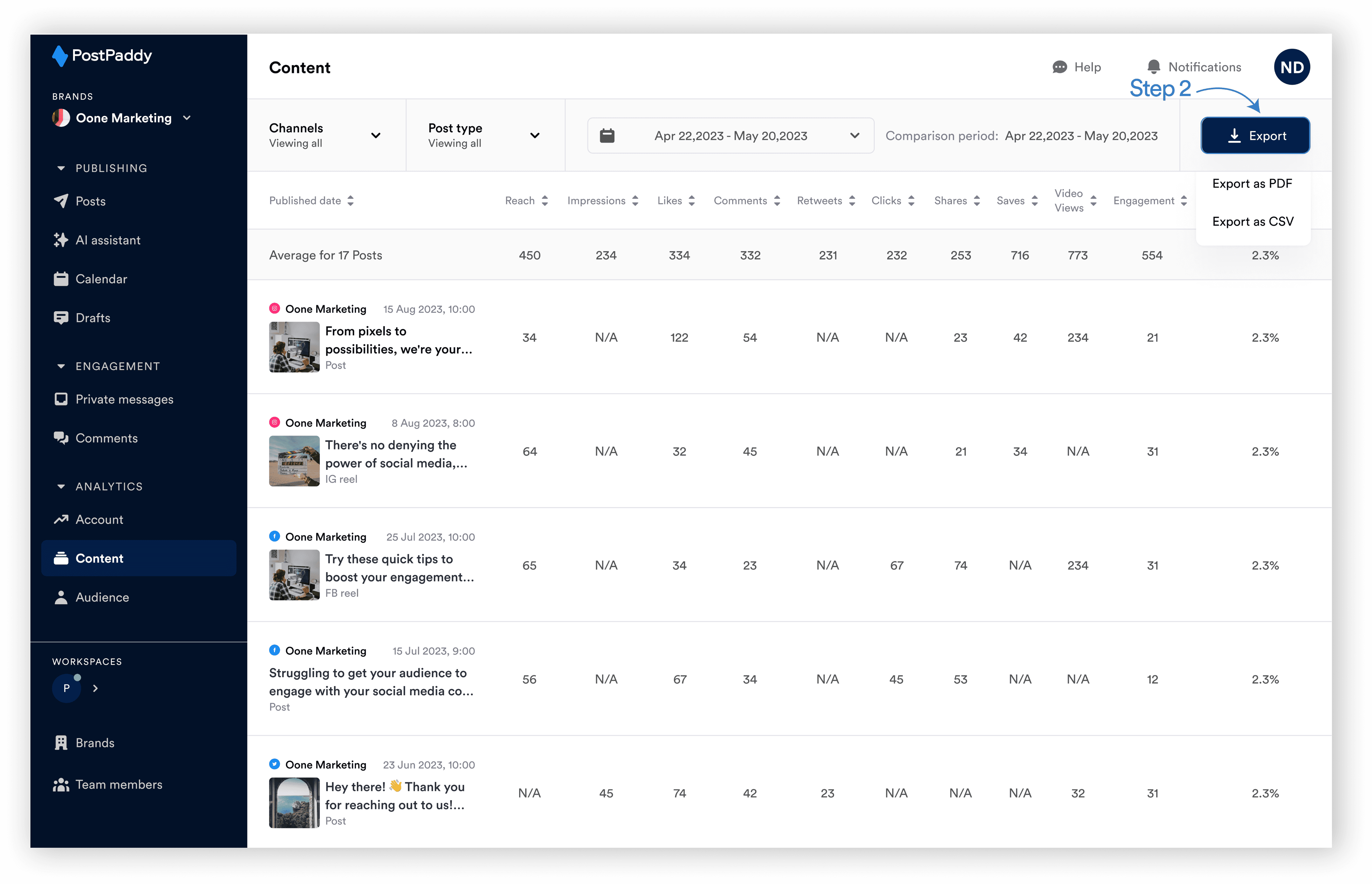Open the 'From pixels to possibilities' post thumbnail

(x=294, y=347)
